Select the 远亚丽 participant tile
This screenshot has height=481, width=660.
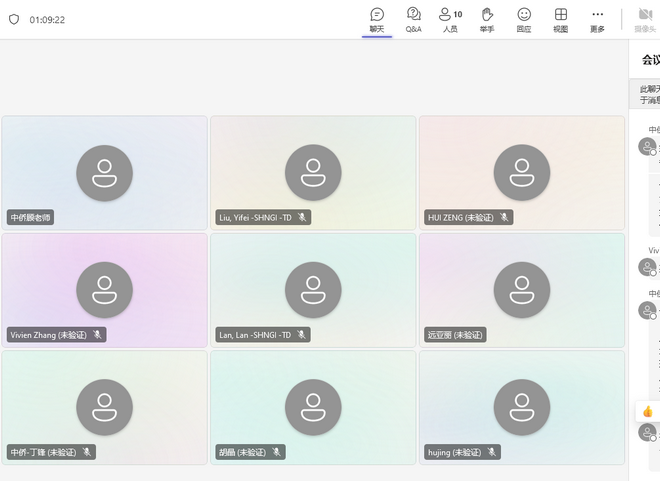[x=521, y=289]
